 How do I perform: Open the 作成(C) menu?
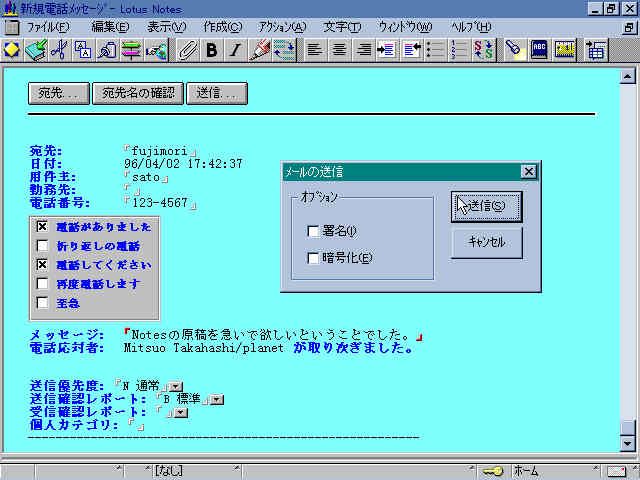pyautogui.click(x=223, y=27)
